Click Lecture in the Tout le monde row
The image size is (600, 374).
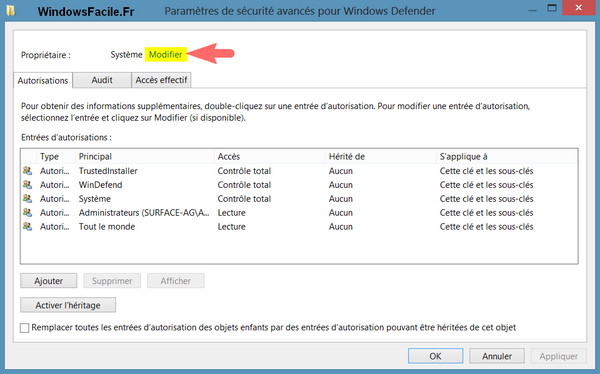click(232, 227)
